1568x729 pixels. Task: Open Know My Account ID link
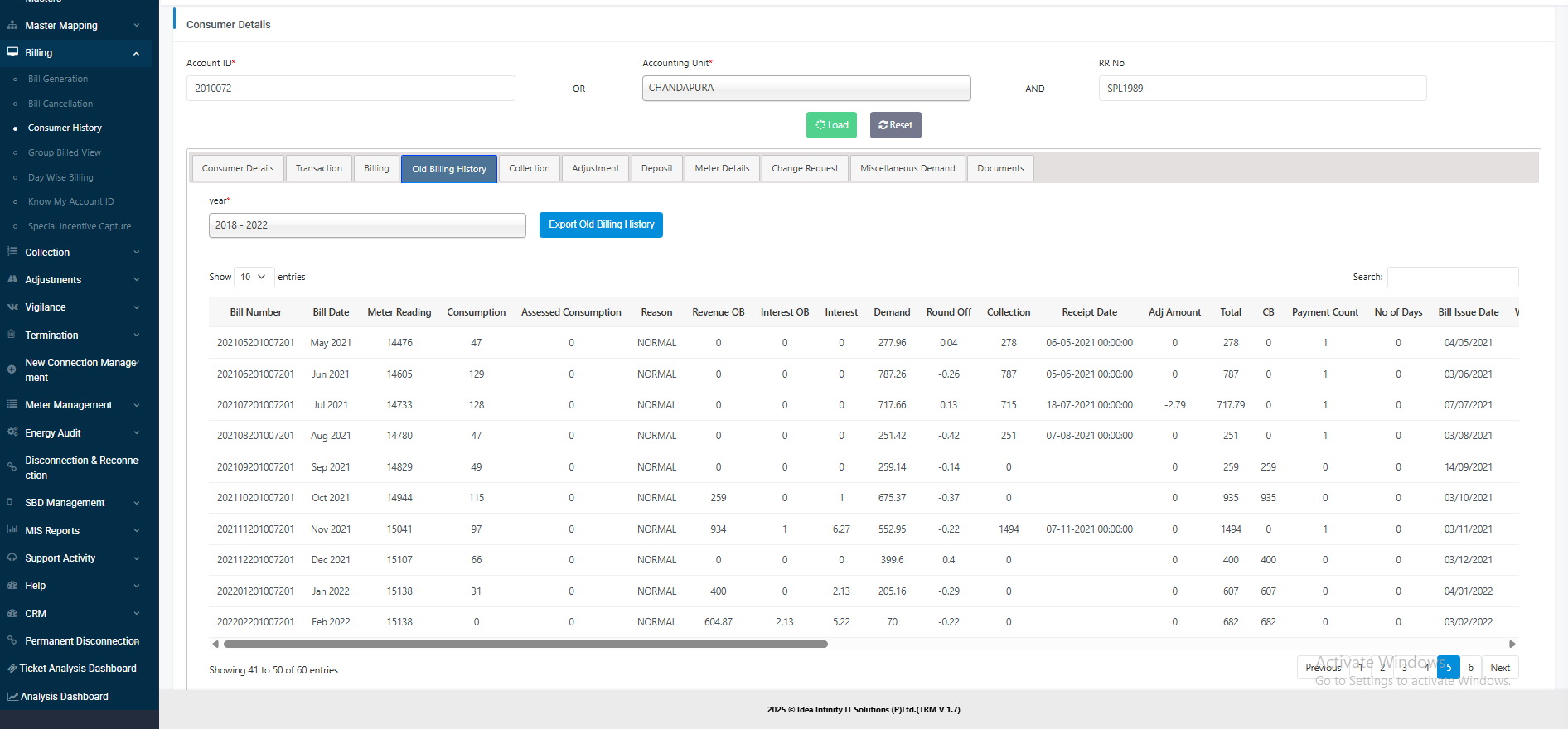pyautogui.click(x=71, y=201)
